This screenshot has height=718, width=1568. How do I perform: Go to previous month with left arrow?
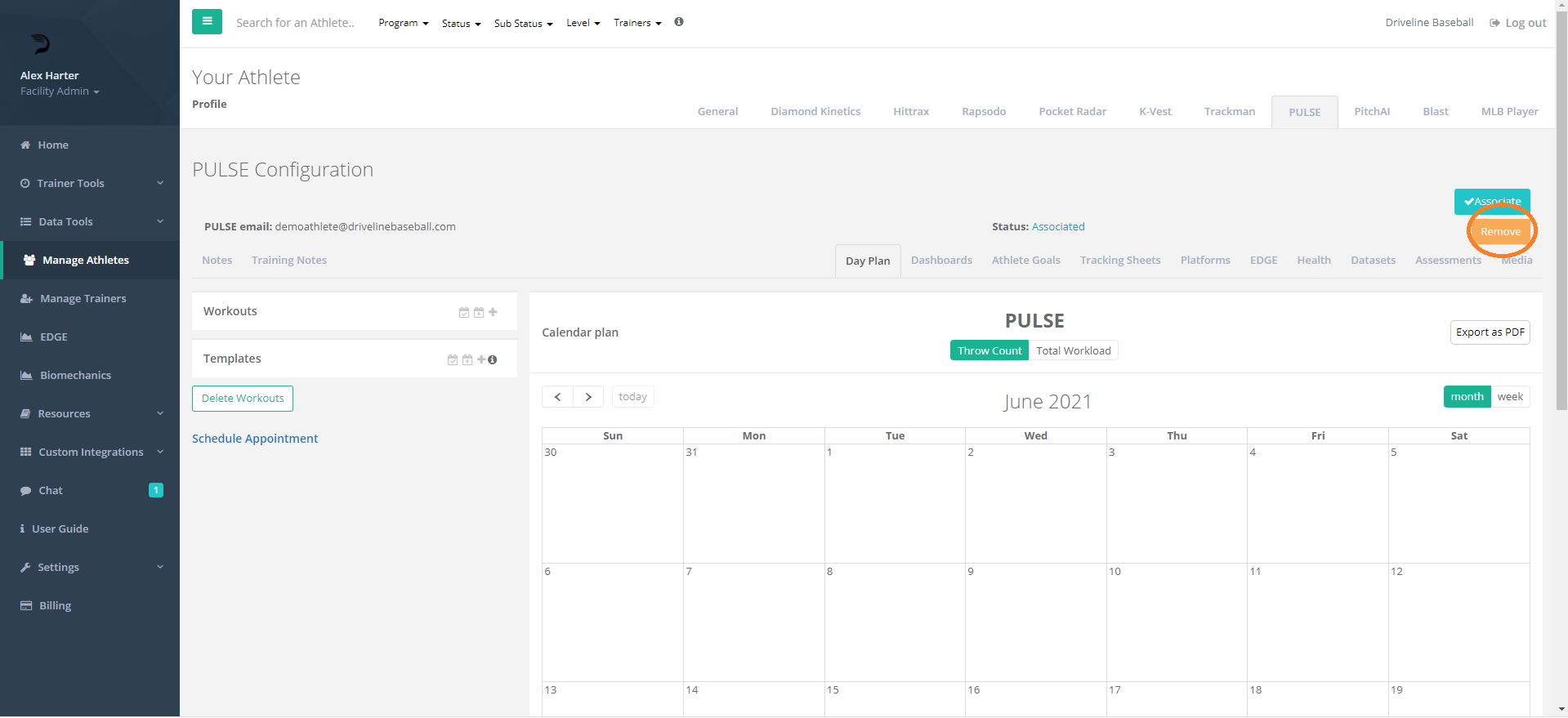pos(557,397)
